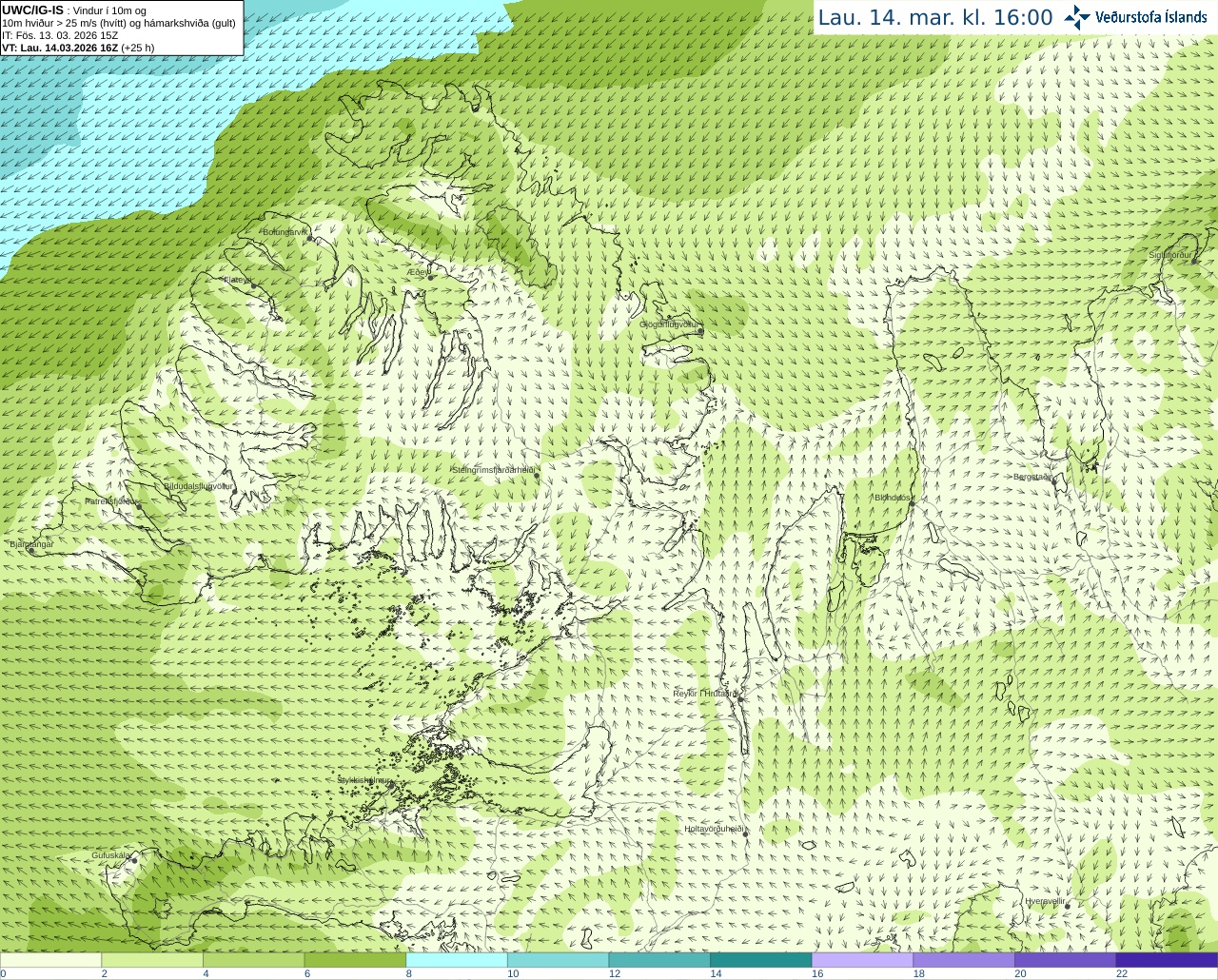This screenshot has width=1218, height=980.
Task: Click the legend tick value 10
Action: tap(513, 973)
